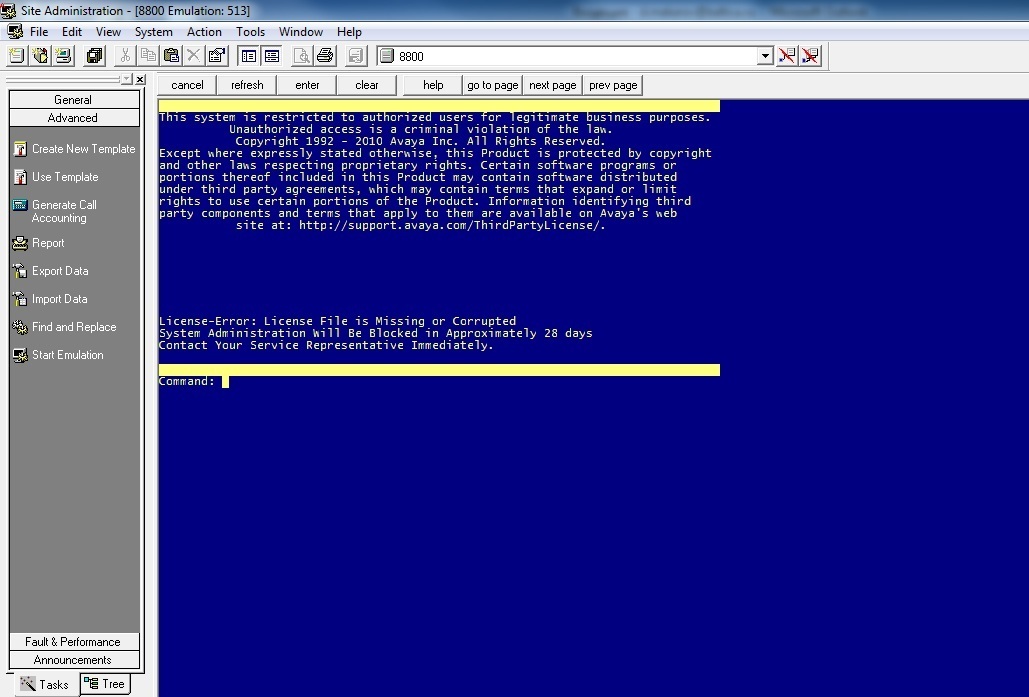Screen dimensions: 1029x697
Task: Click the Start Emulation icon
Action: tap(20, 355)
